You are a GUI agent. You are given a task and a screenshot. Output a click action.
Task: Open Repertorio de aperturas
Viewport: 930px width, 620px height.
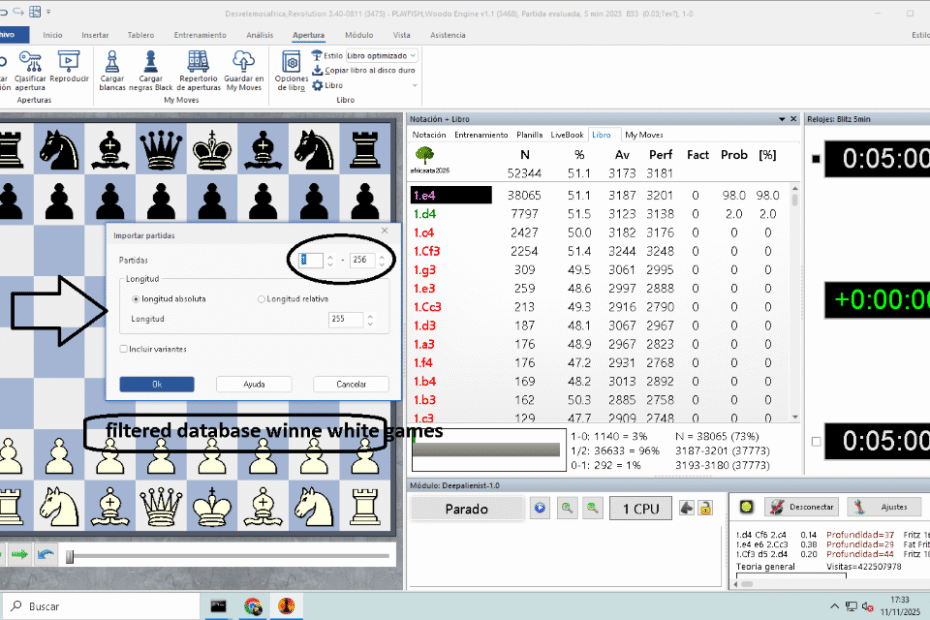(x=198, y=63)
